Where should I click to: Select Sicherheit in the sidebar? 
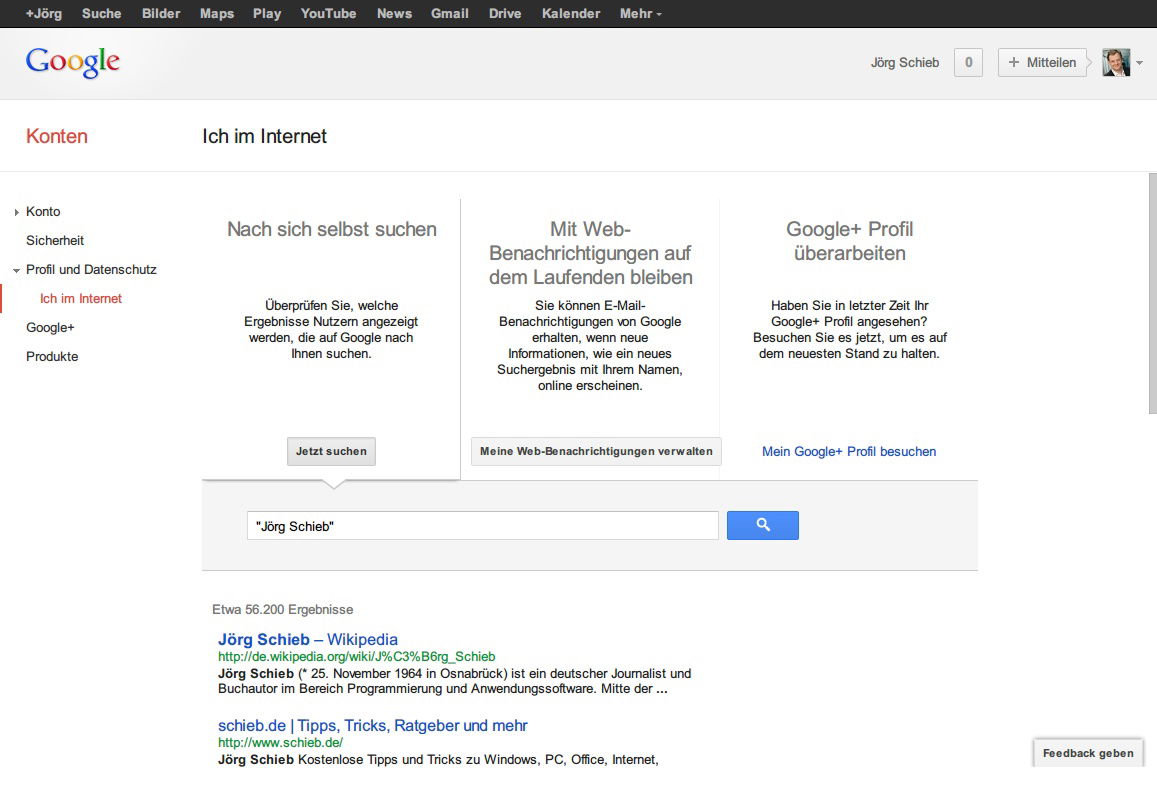(x=55, y=241)
